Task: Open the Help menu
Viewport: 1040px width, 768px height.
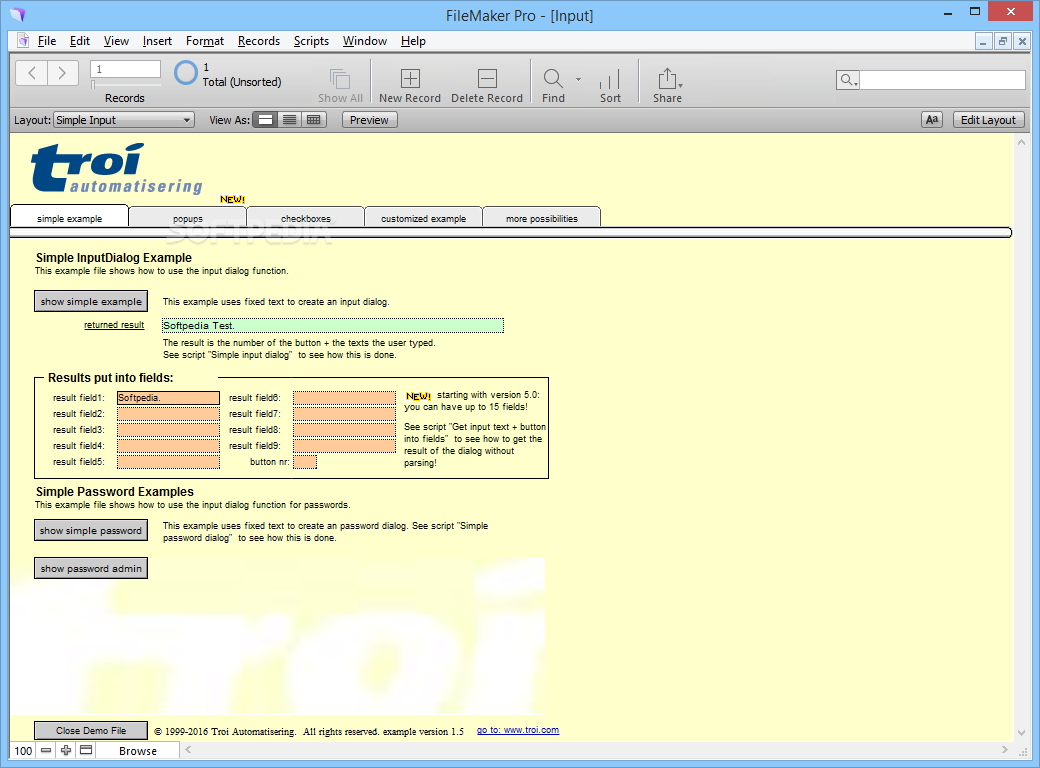Action: [413, 41]
